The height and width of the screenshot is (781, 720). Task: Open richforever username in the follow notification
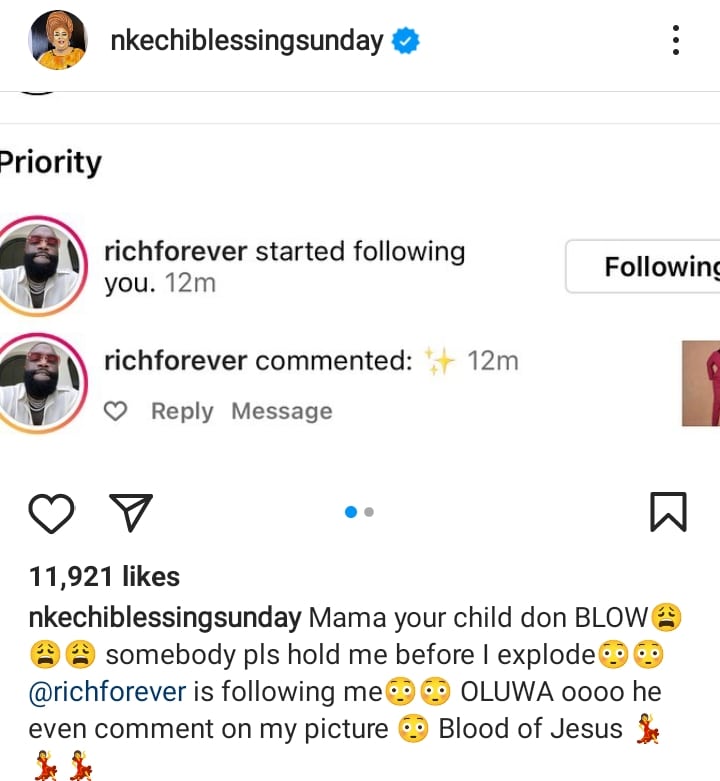click(x=176, y=251)
